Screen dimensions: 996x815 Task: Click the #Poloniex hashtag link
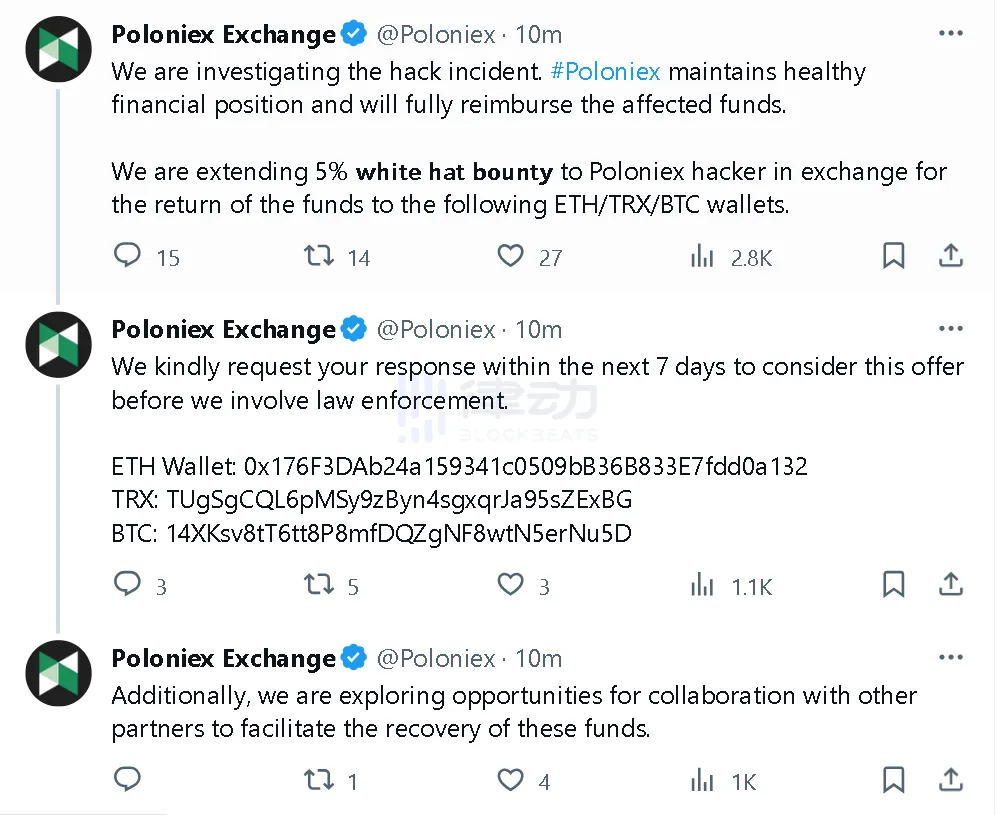[606, 72]
